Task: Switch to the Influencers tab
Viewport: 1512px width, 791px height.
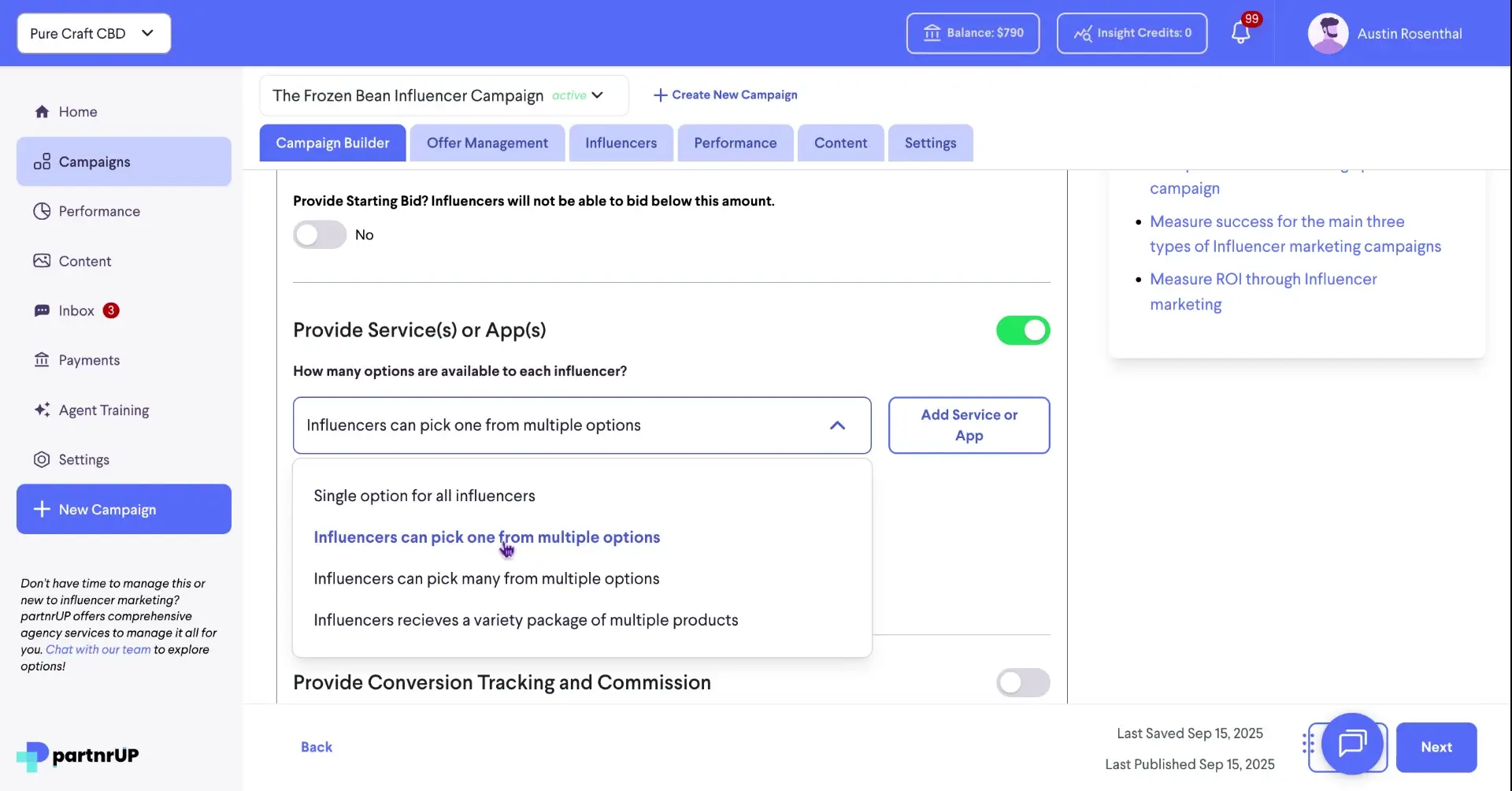Action: pos(621,143)
